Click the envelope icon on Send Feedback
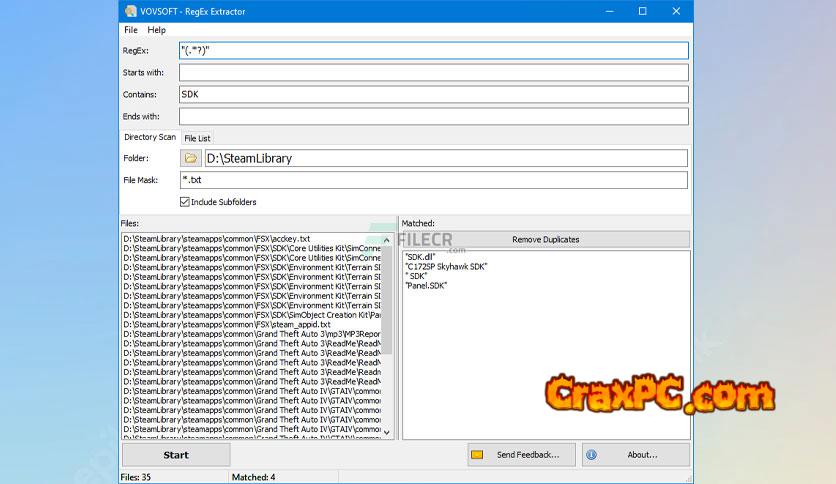 pyautogui.click(x=477, y=455)
